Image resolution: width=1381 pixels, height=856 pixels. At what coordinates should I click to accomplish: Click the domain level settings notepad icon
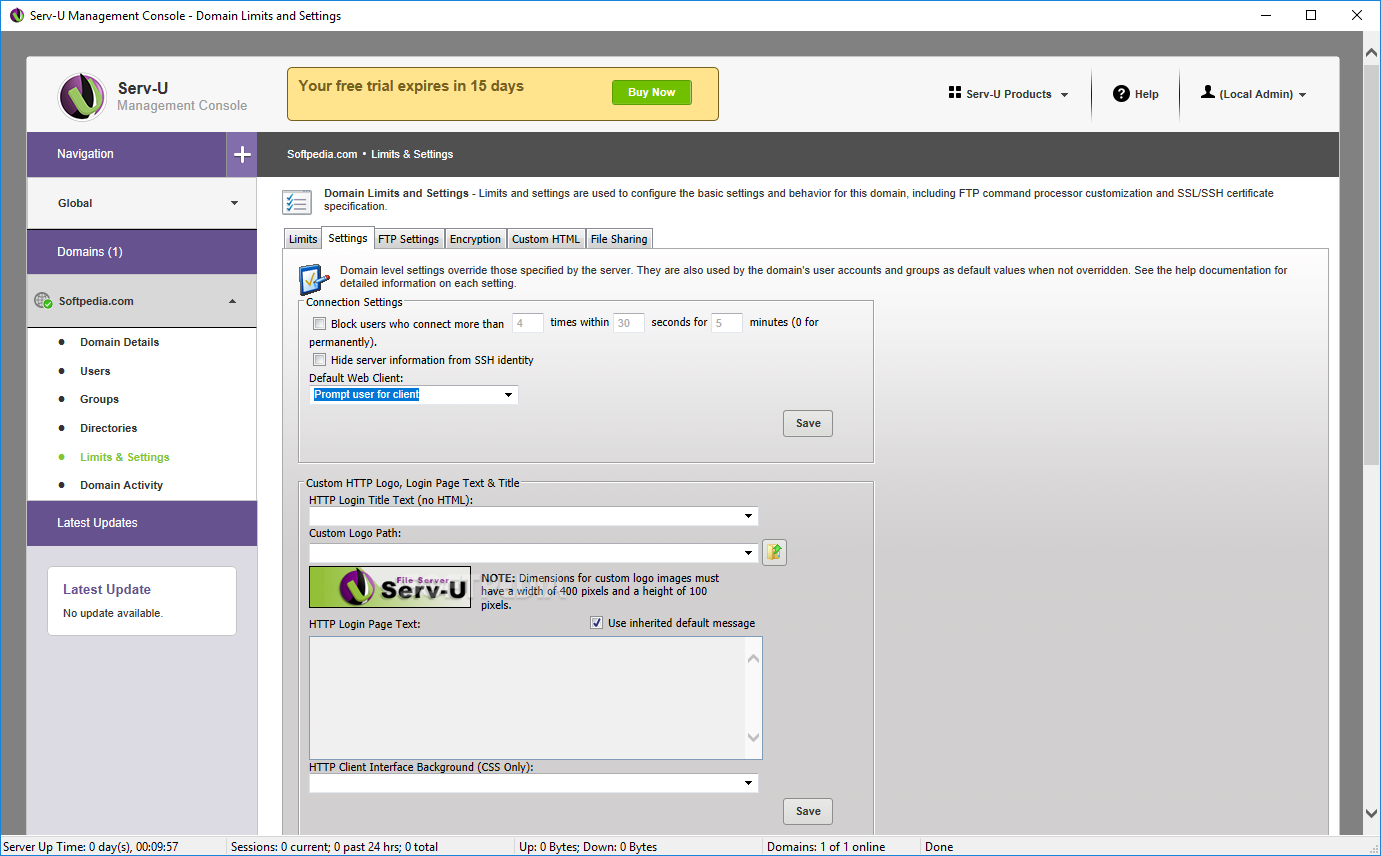pos(314,278)
